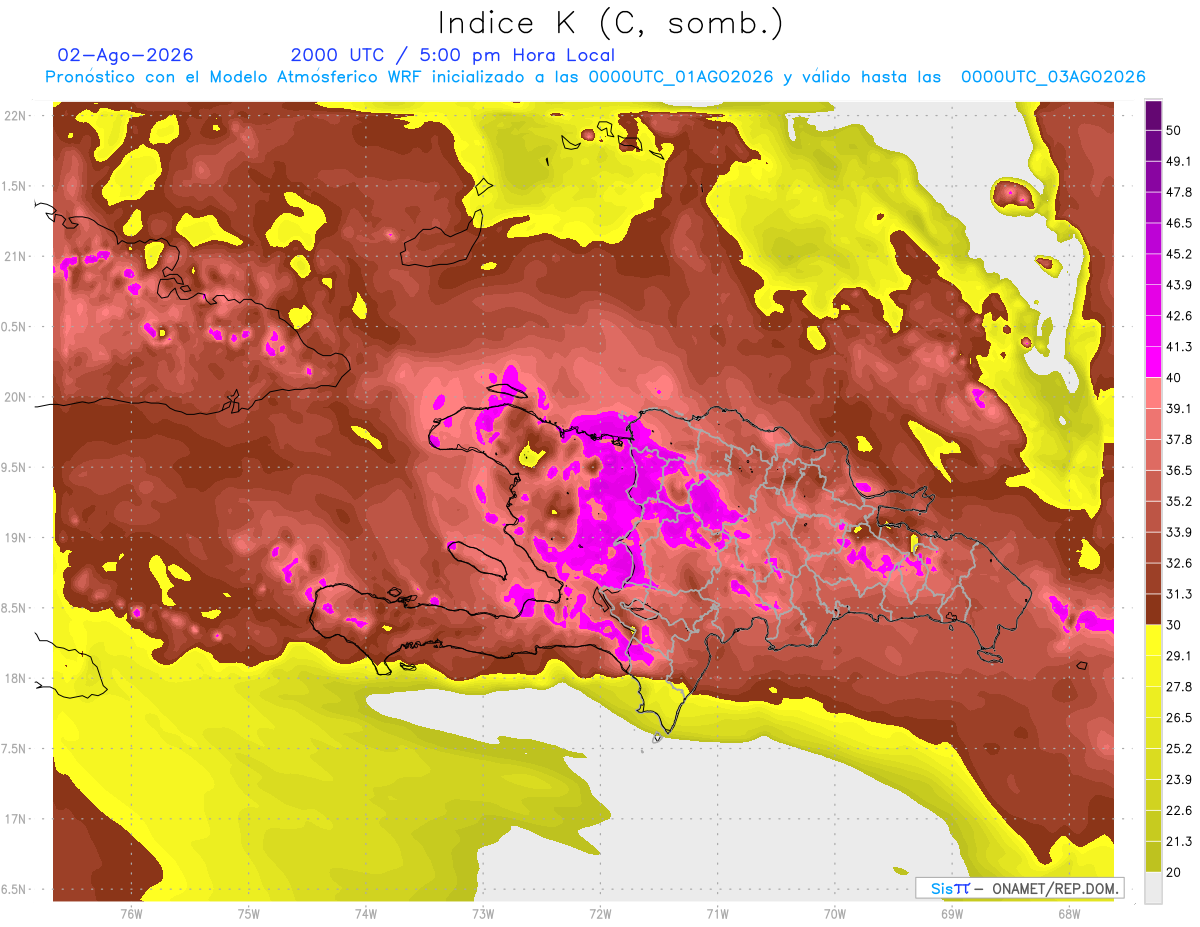Screen dimensions: 1200x927
Task: Click the '32.6' legend value
Action: coord(1180,563)
